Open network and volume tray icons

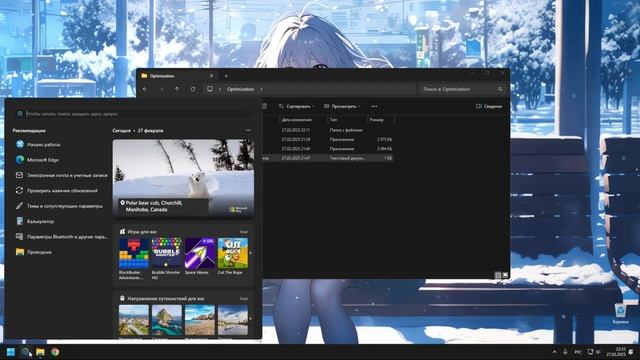tap(593, 352)
